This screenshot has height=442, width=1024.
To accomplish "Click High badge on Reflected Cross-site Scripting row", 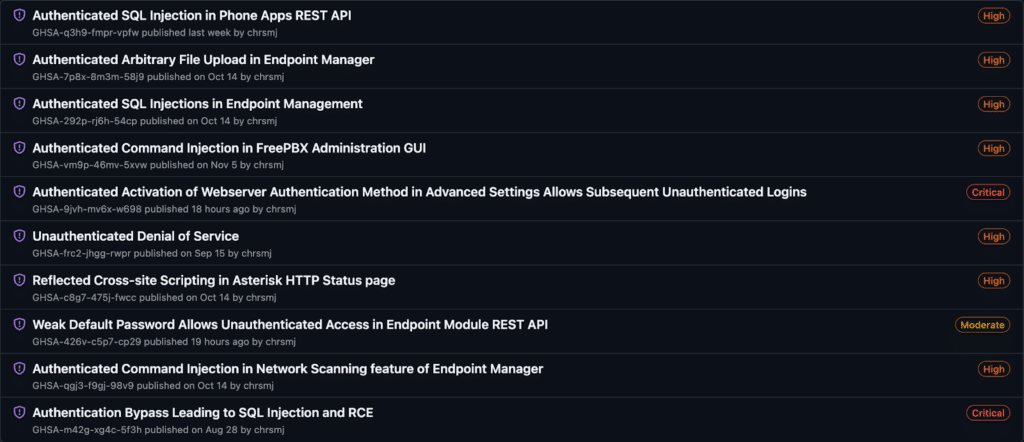I will click(x=993, y=280).
